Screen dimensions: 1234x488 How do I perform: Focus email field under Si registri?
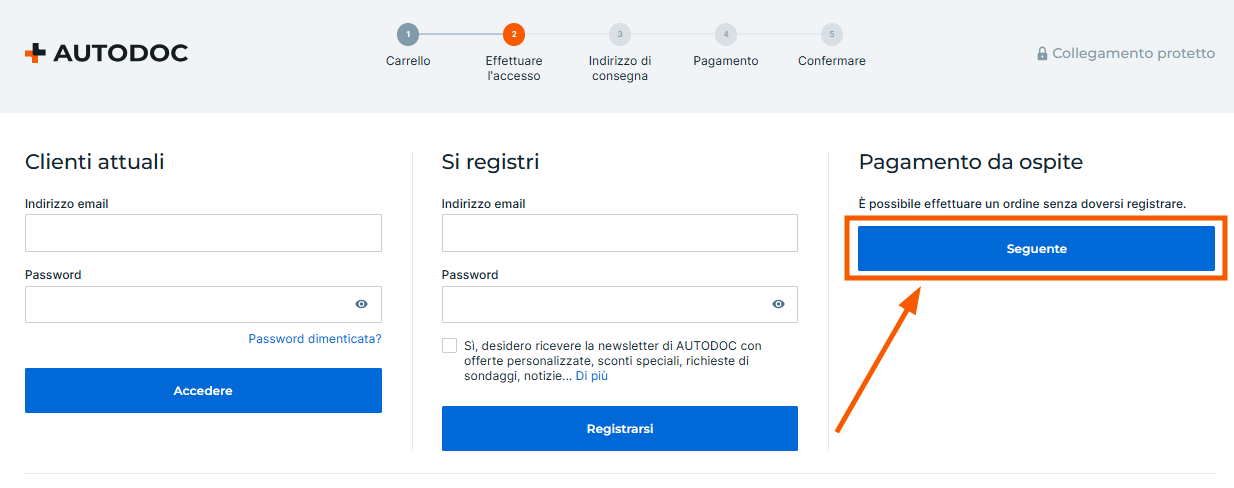[x=619, y=233]
